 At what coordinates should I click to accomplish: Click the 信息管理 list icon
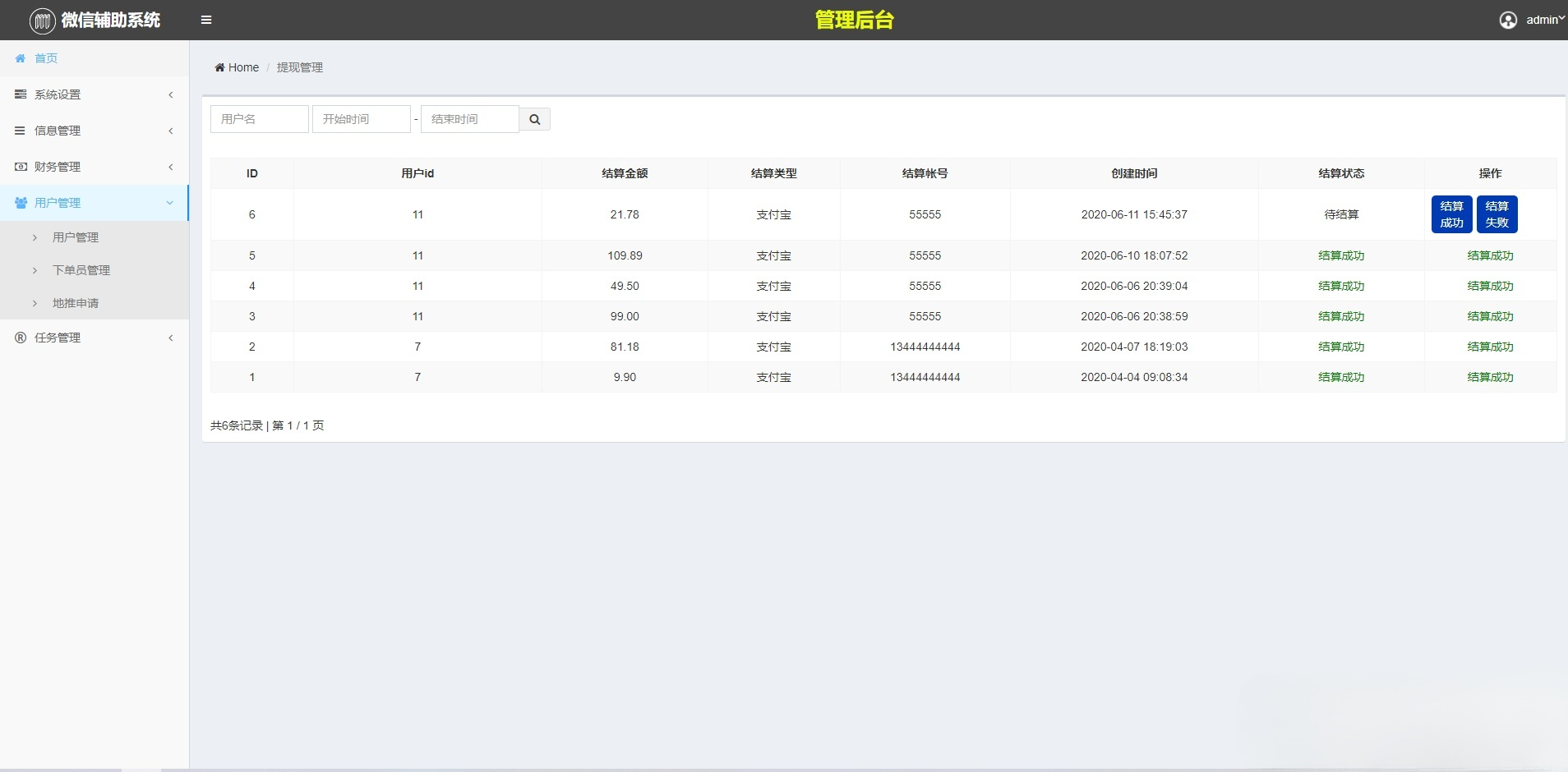(20, 131)
